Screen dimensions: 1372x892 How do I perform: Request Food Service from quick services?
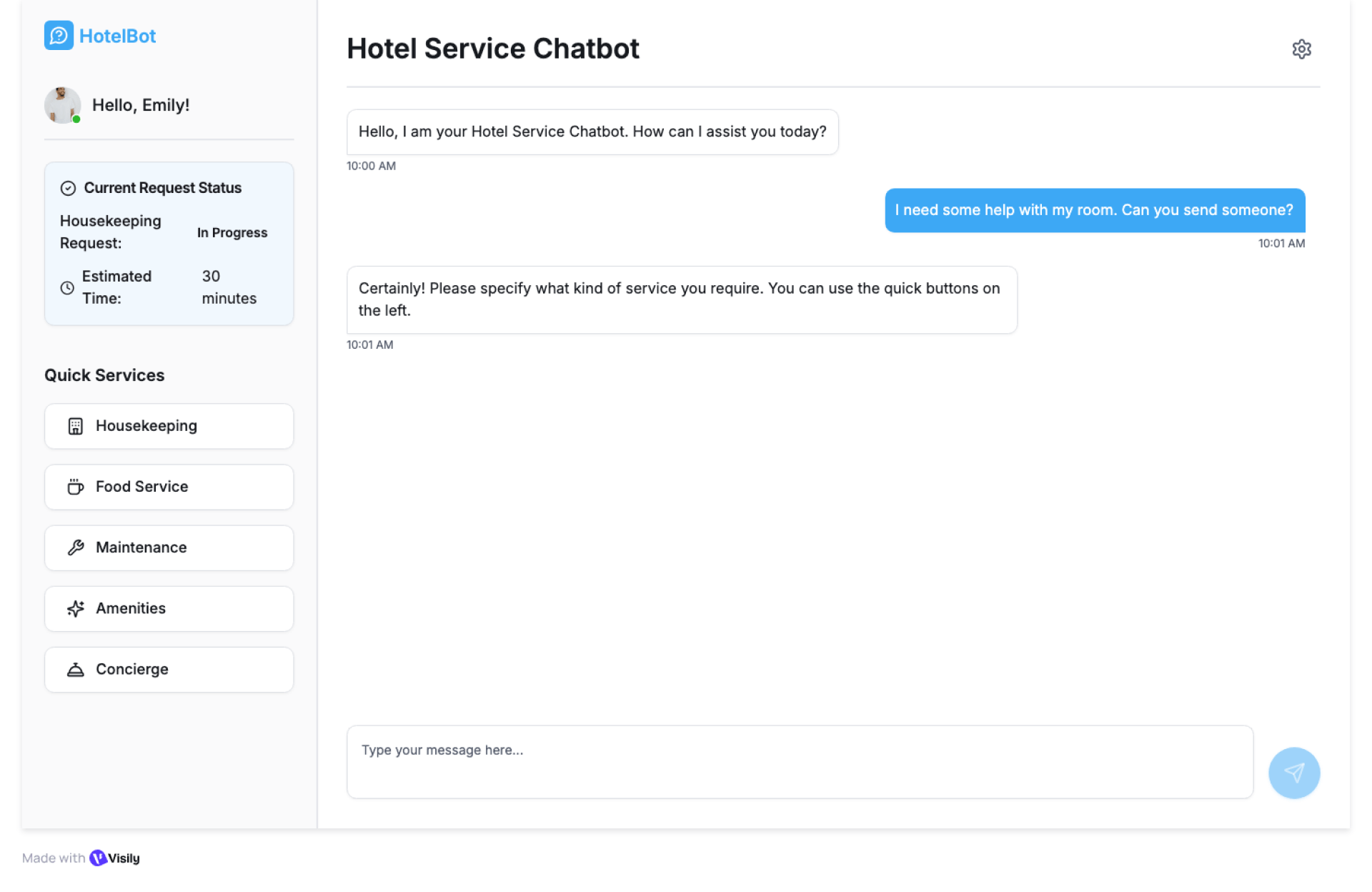(169, 487)
